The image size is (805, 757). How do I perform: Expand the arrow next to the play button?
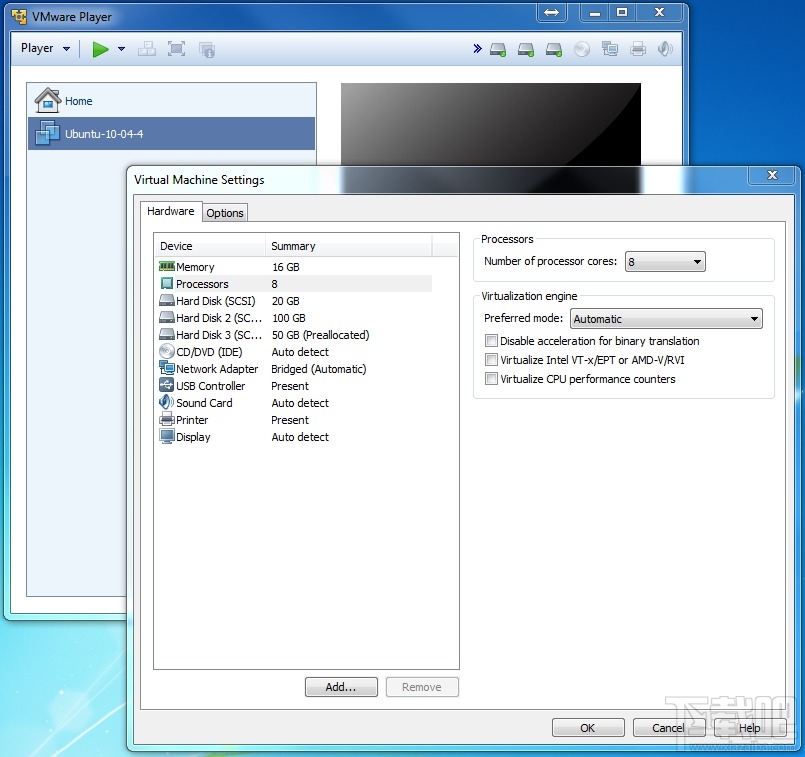[x=120, y=48]
